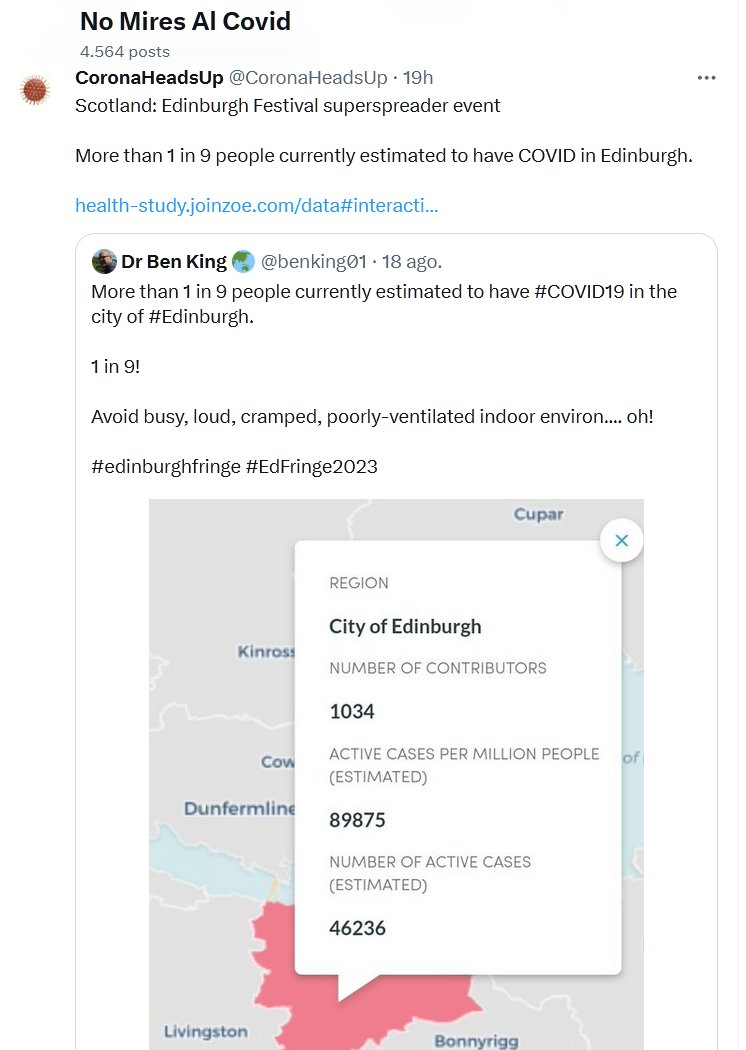The height and width of the screenshot is (1050, 746).
Task: Click the globe emoji beside Dr Ben King
Action: coord(243,262)
